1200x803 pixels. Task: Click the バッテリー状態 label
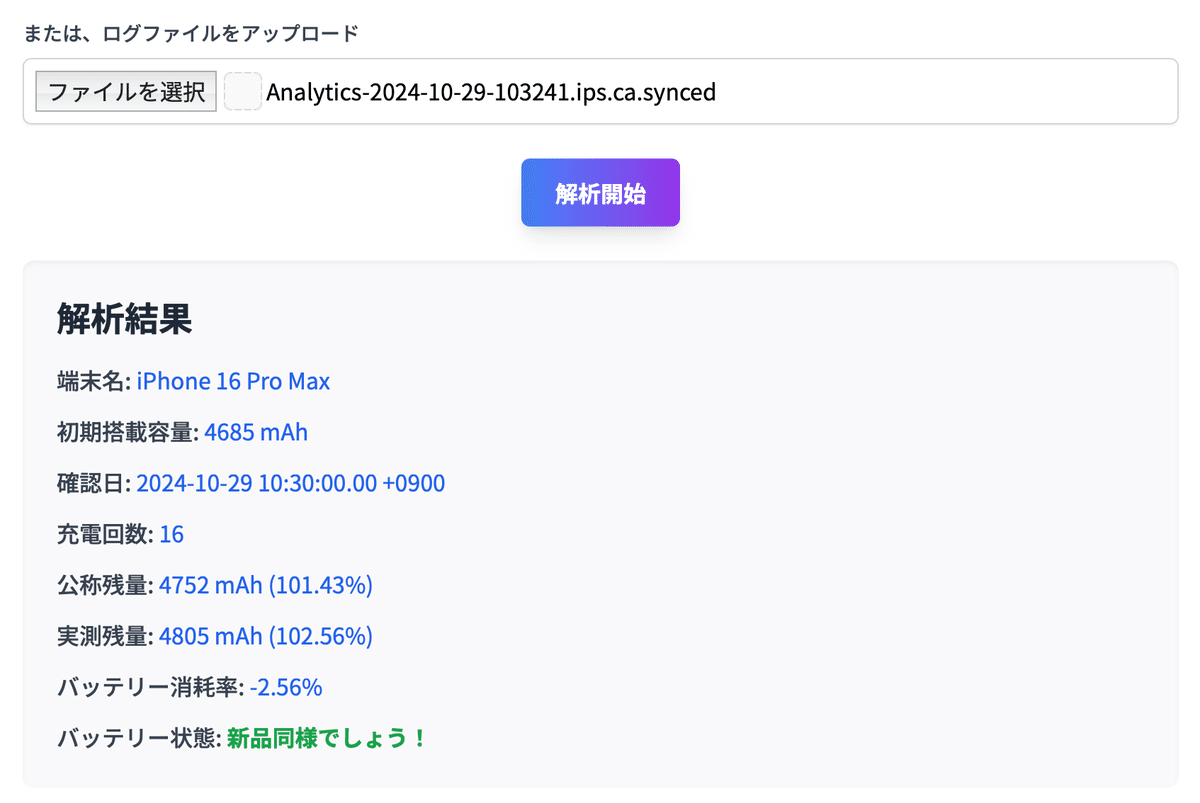click(x=139, y=739)
